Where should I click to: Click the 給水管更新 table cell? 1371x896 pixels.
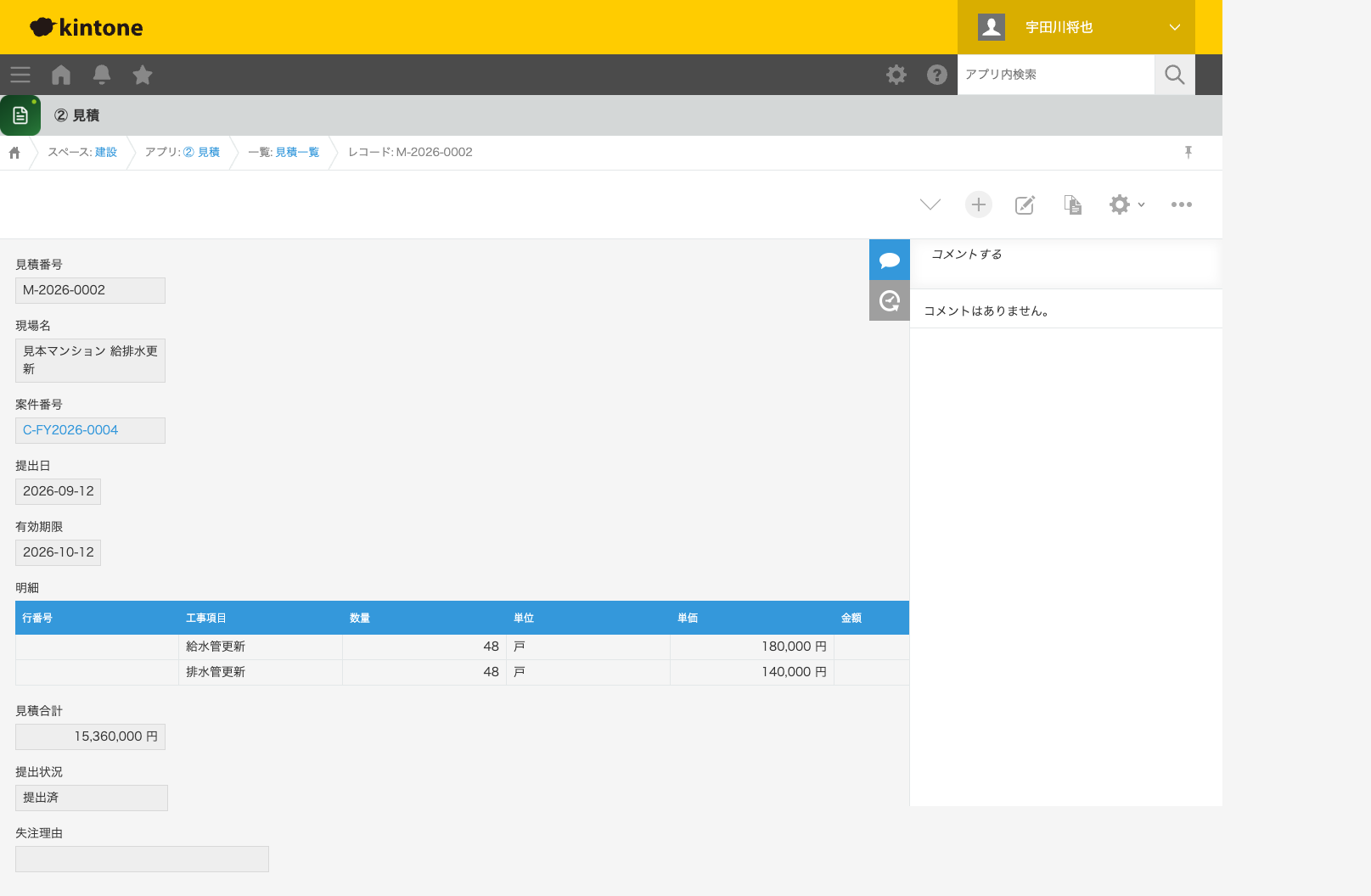[x=261, y=647]
